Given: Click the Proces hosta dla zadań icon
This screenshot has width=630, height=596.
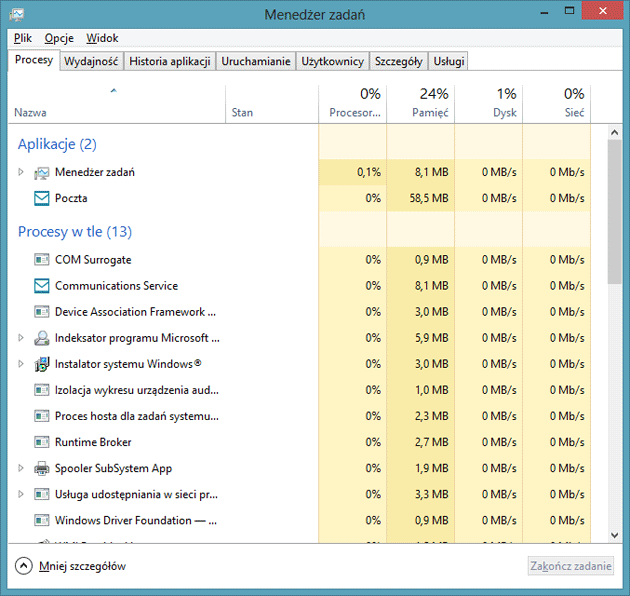Looking at the screenshot, I should click(41, 416).
